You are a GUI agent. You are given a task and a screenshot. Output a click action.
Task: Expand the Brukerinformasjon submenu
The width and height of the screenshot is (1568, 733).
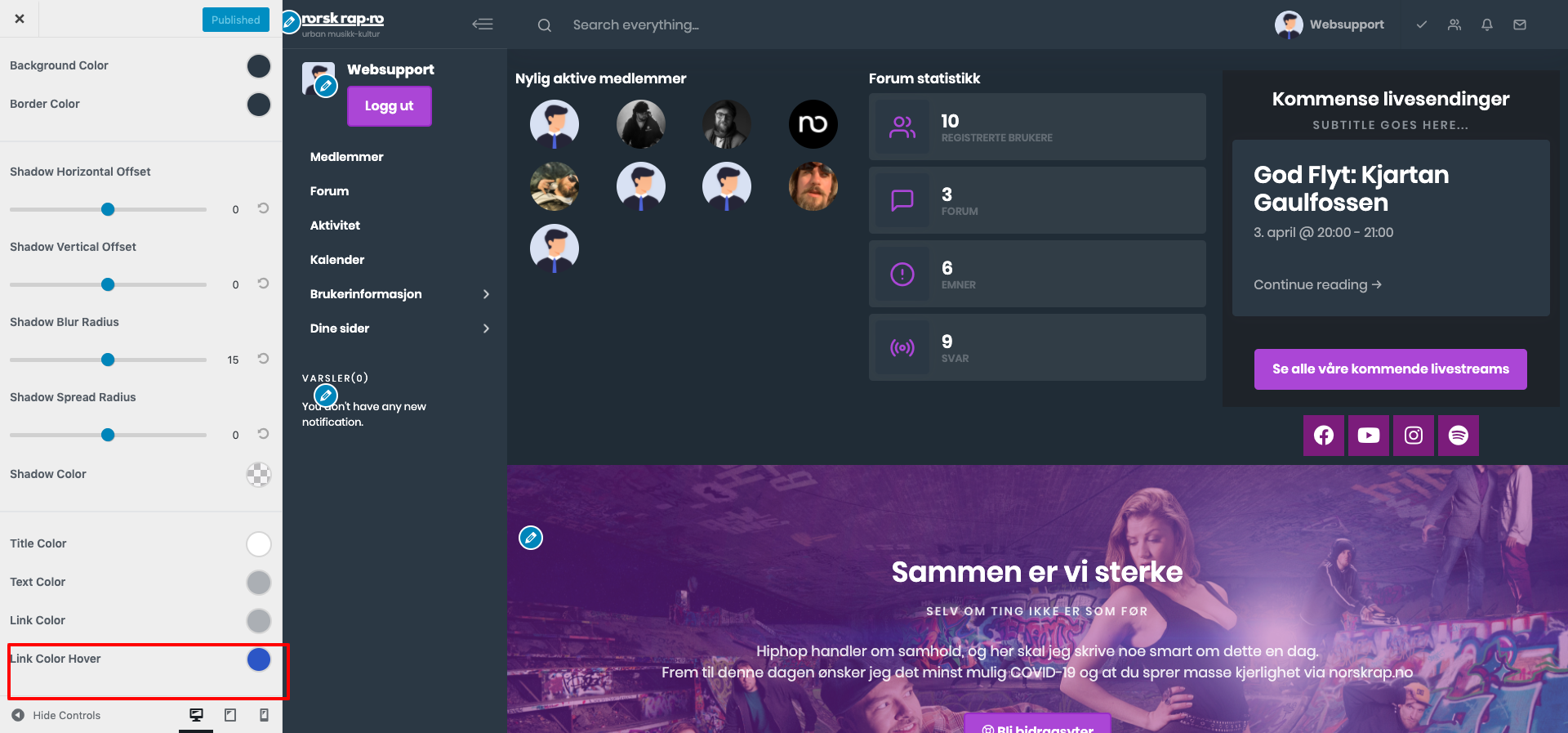pos(486,294)
